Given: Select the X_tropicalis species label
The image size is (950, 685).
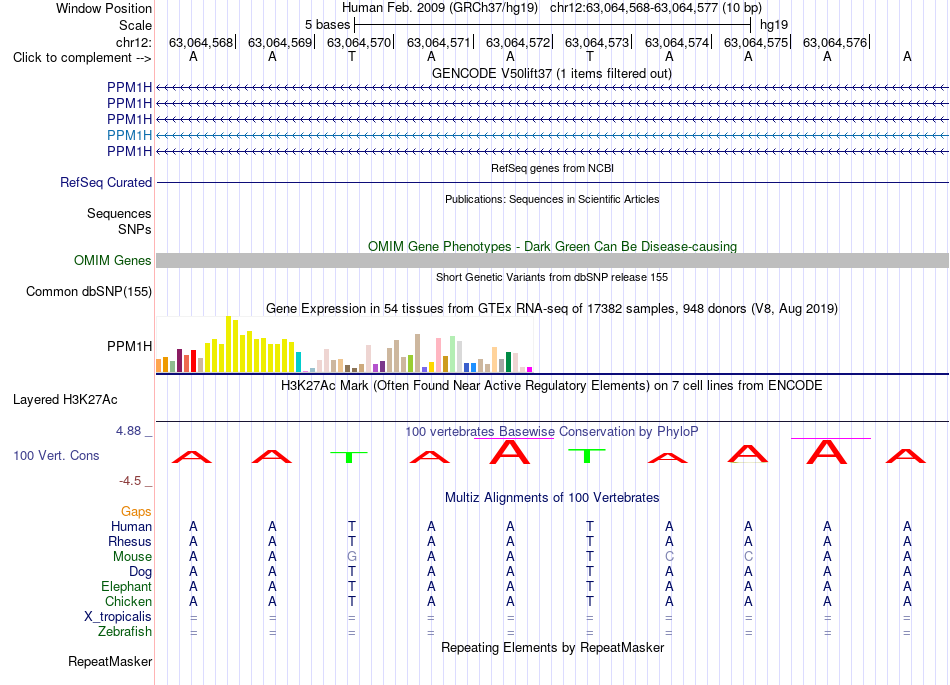Looking at the screenshot, I should tap(118, 617).
